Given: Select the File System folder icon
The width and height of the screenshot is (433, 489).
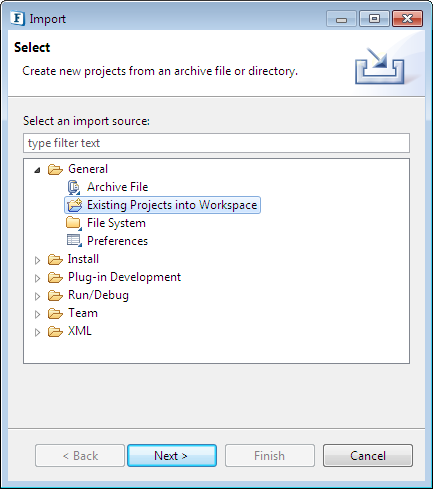Looking at the screenshot, I should (74, 223).
